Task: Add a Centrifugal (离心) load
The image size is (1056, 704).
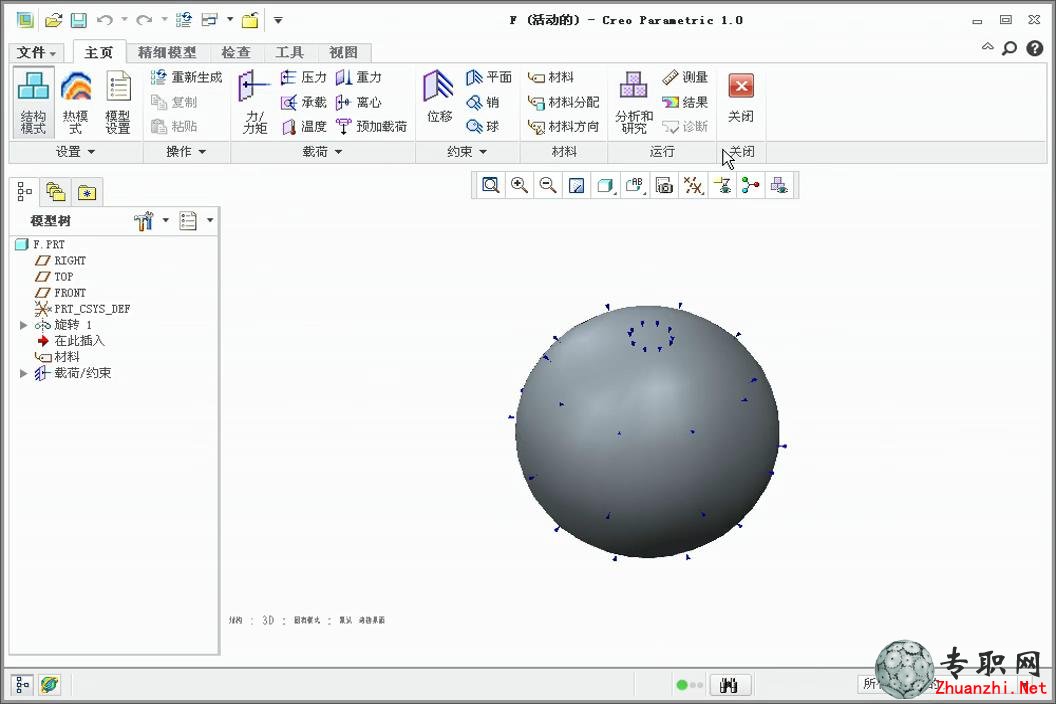Action: [x=359, y=102]
